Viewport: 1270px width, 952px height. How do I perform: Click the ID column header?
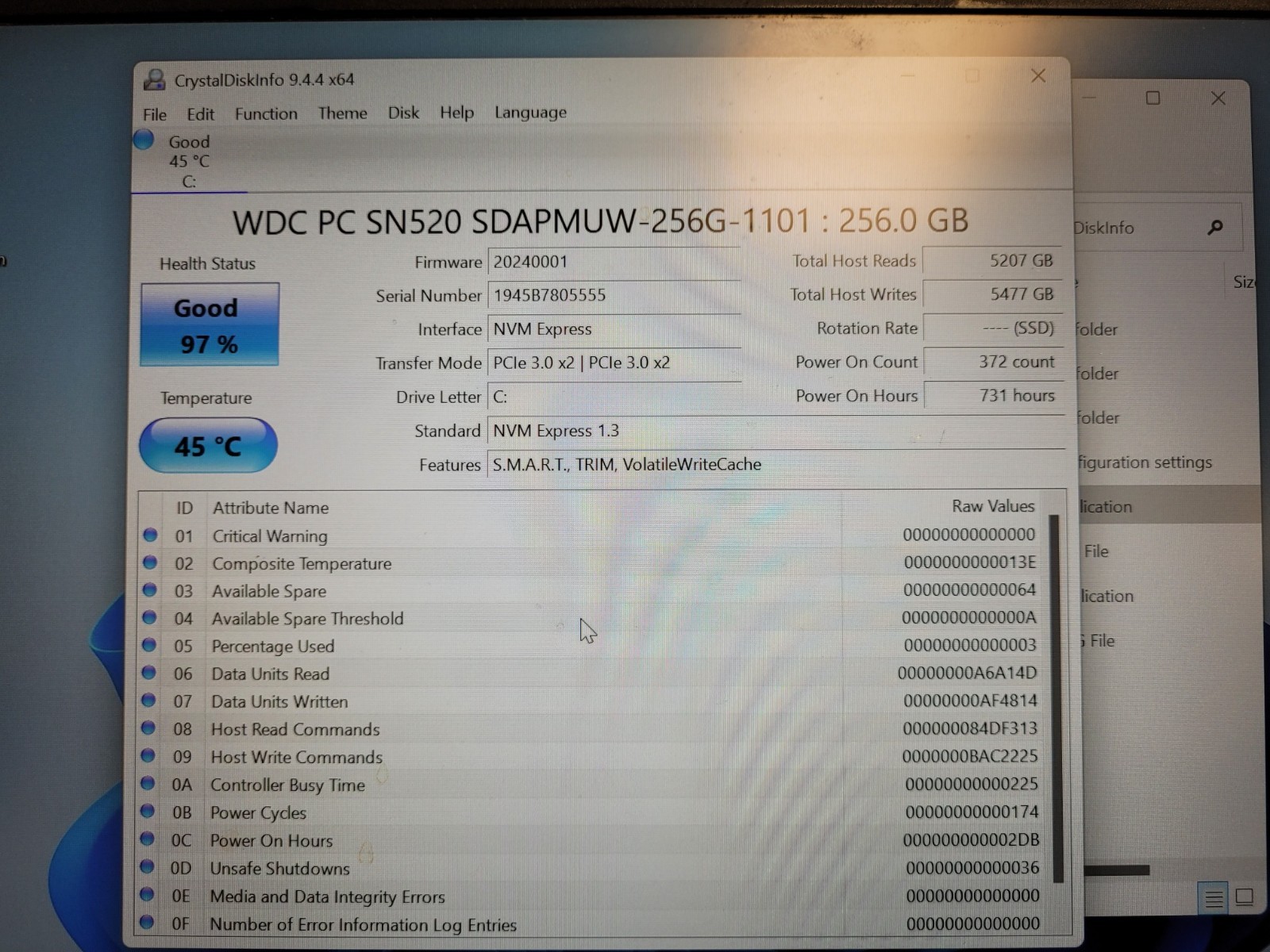(184, 508)
